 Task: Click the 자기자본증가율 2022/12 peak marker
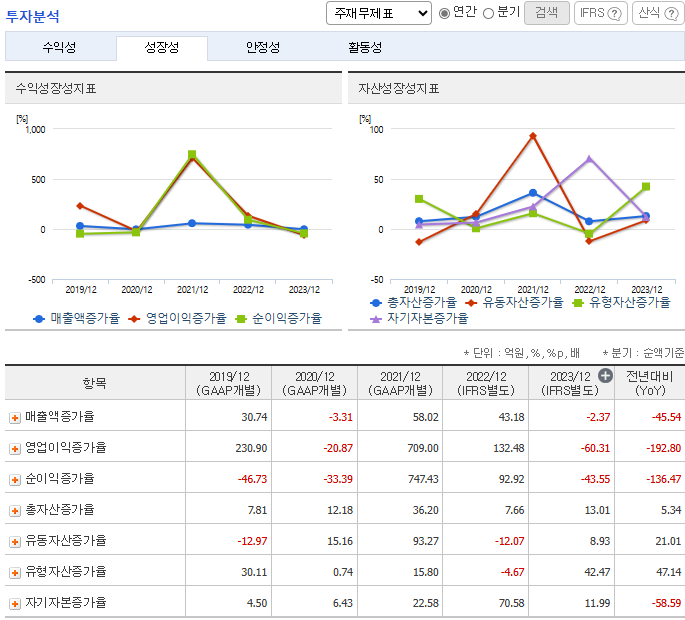coord(589,159)
